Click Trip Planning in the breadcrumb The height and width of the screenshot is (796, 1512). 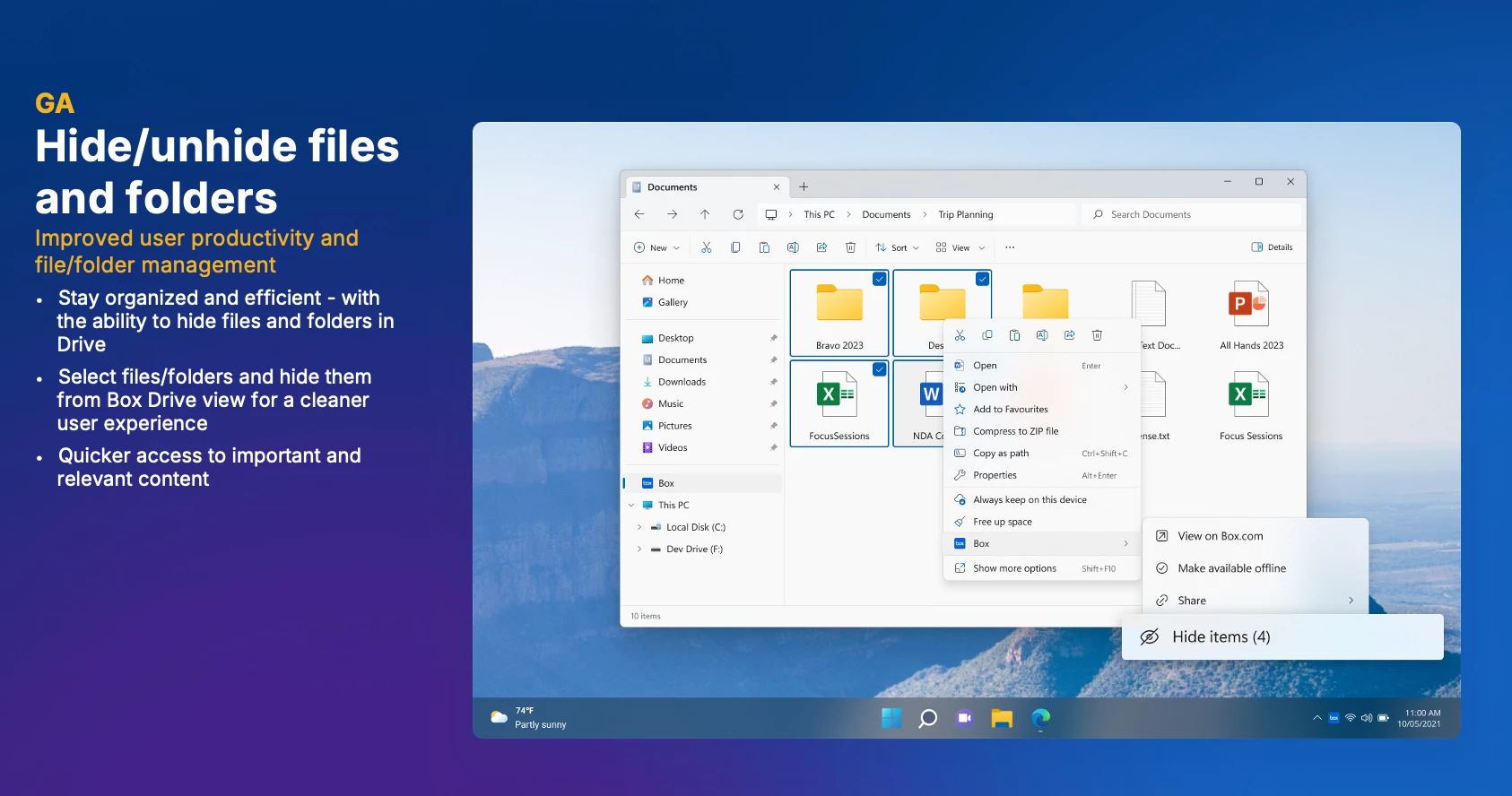tap(965, 215)
